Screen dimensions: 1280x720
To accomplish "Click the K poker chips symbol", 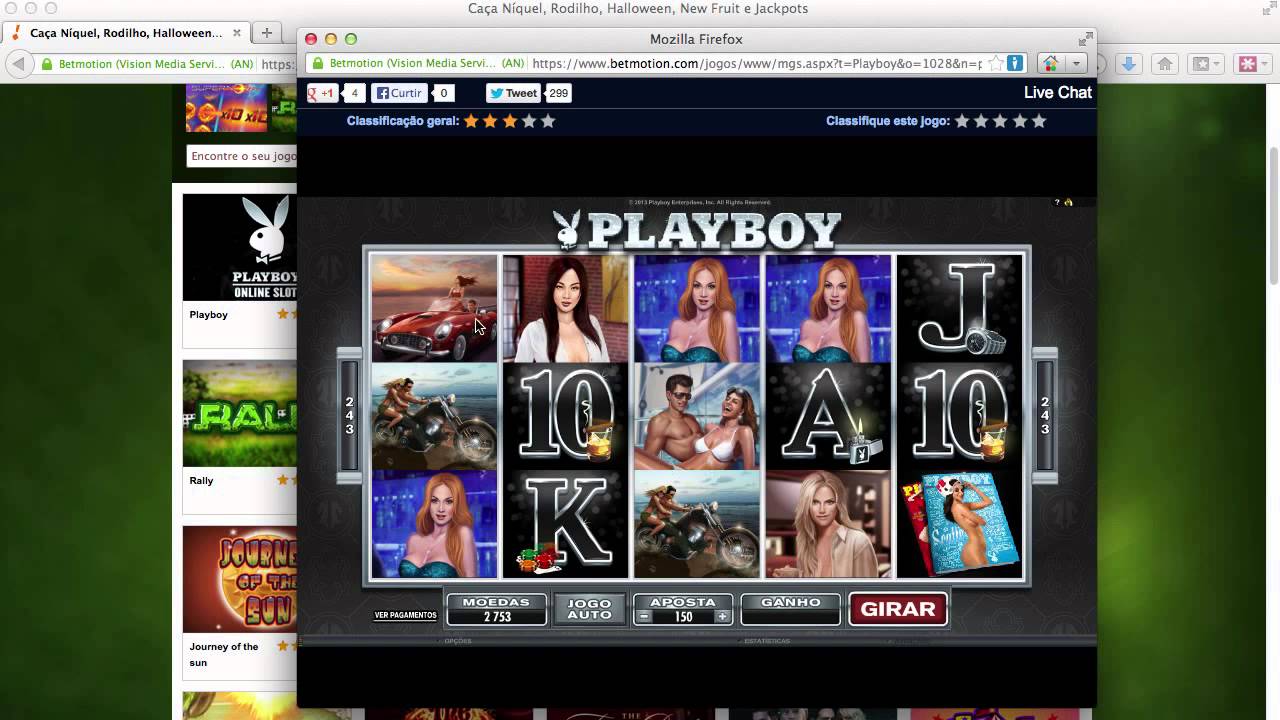I will click(565, 524).
